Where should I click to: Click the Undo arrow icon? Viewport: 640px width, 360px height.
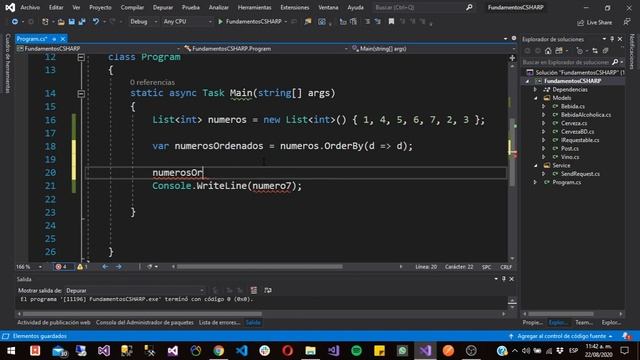(96, 22)
